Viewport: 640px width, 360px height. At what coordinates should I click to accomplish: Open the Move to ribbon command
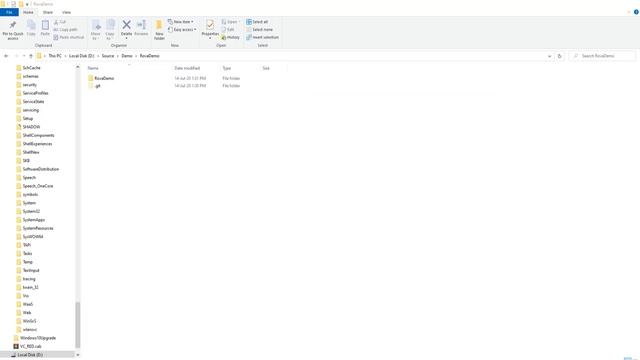point(96,30)
